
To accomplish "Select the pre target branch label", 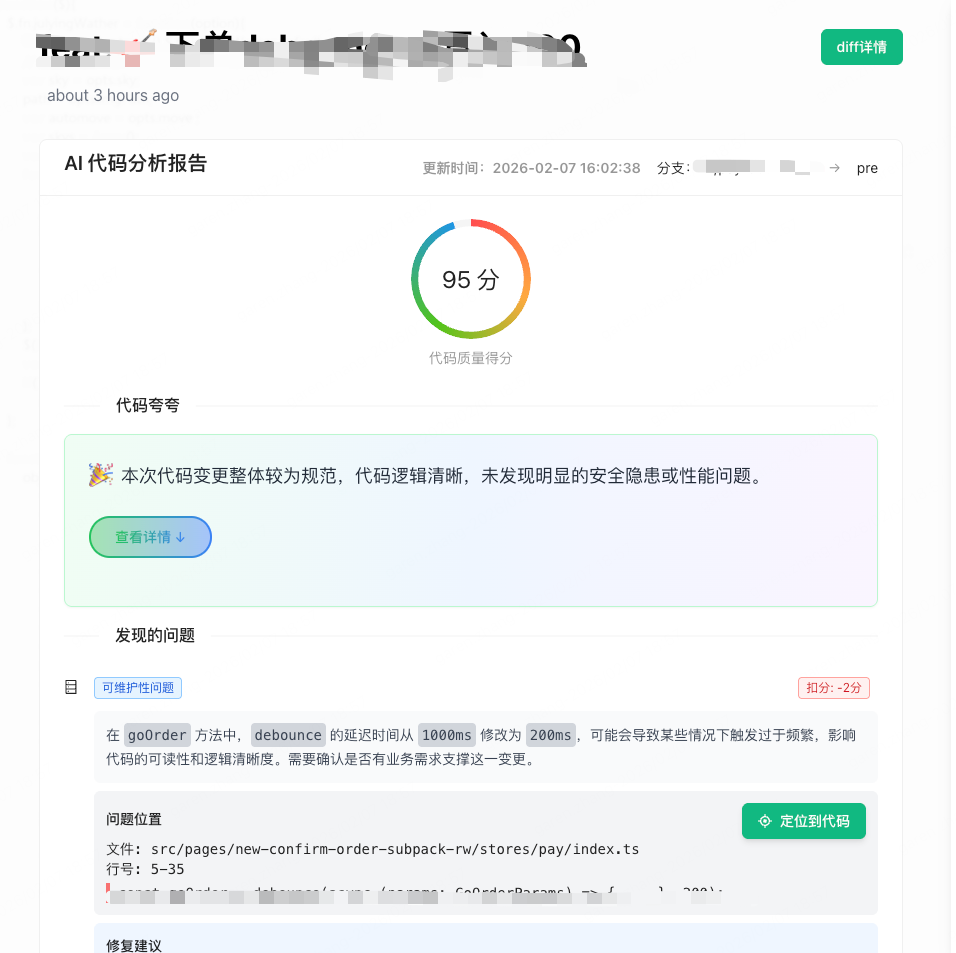I will [x=867, y=168].
